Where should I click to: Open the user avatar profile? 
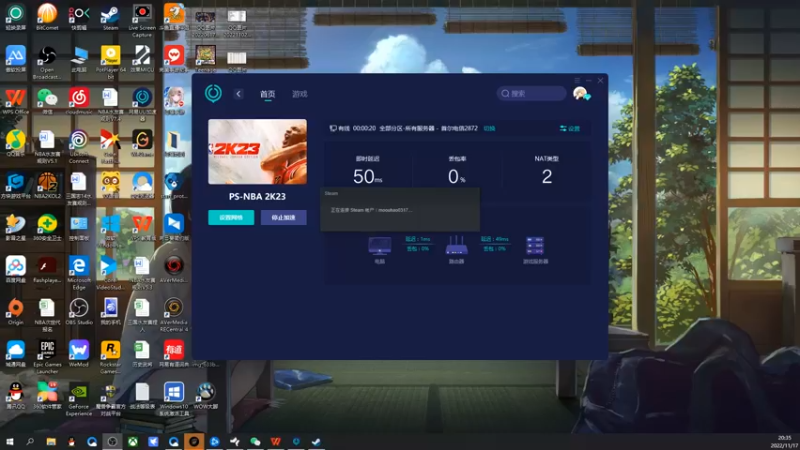581,93
